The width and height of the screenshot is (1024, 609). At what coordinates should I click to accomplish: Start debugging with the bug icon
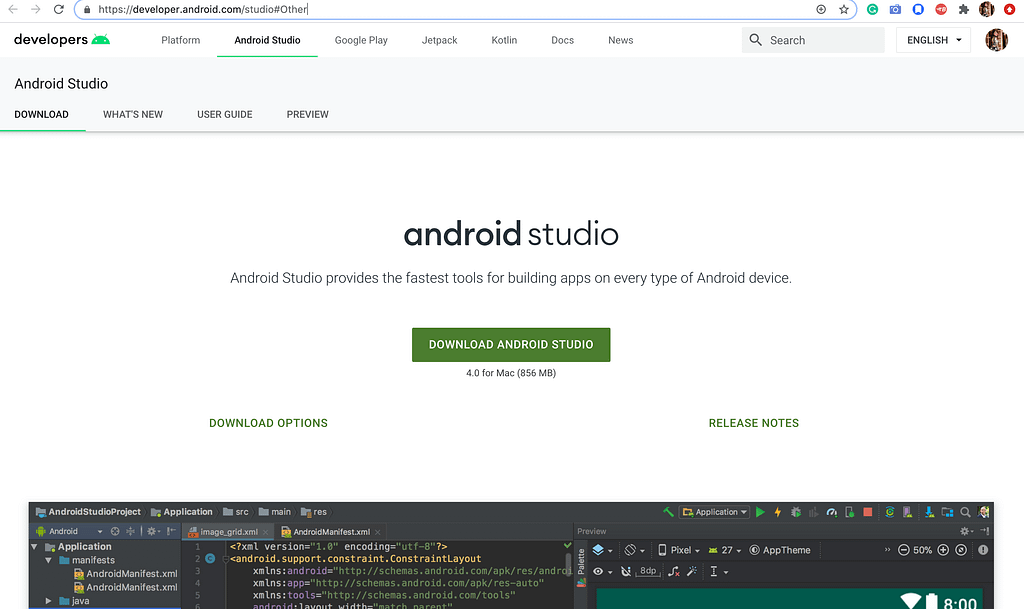click(x=795, y=512)
